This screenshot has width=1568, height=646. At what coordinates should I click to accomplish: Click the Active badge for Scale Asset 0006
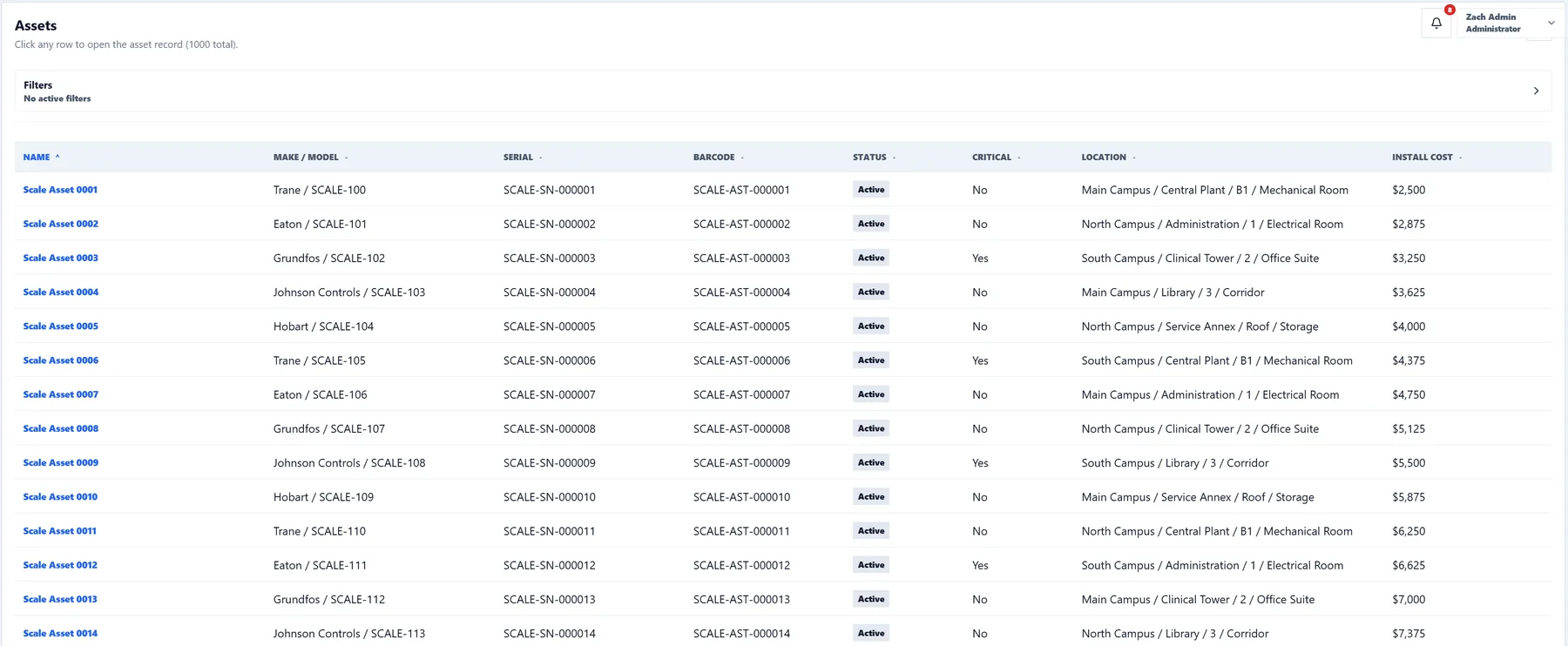pyautogui.click(x=871, y=360)
